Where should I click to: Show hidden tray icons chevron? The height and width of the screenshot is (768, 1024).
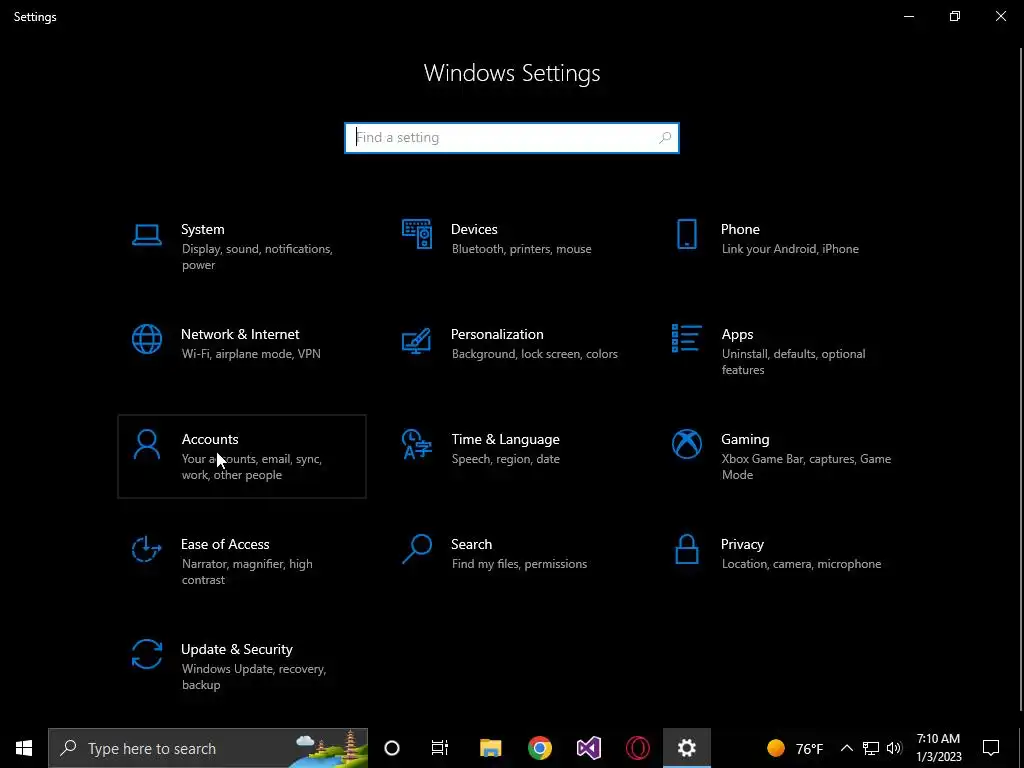pos(846,748)
